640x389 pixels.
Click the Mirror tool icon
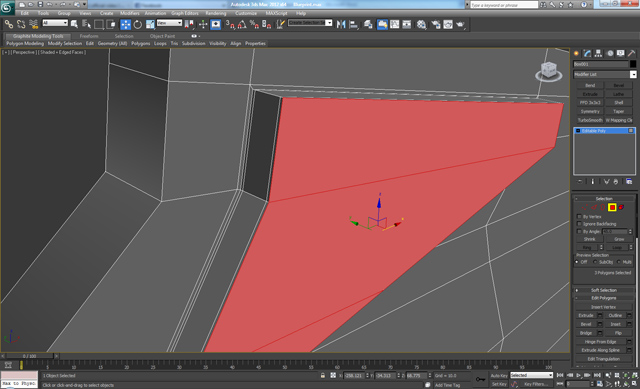pos(341,24)
